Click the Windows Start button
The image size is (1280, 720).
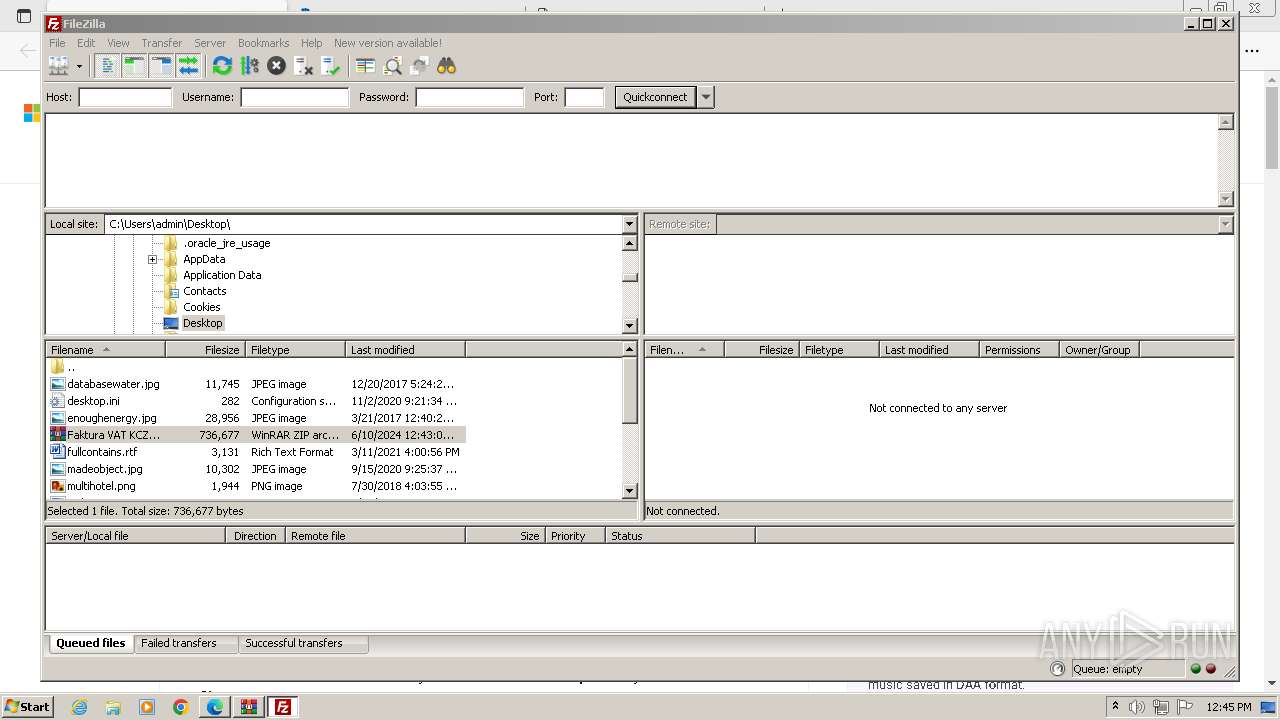point(28,707)
